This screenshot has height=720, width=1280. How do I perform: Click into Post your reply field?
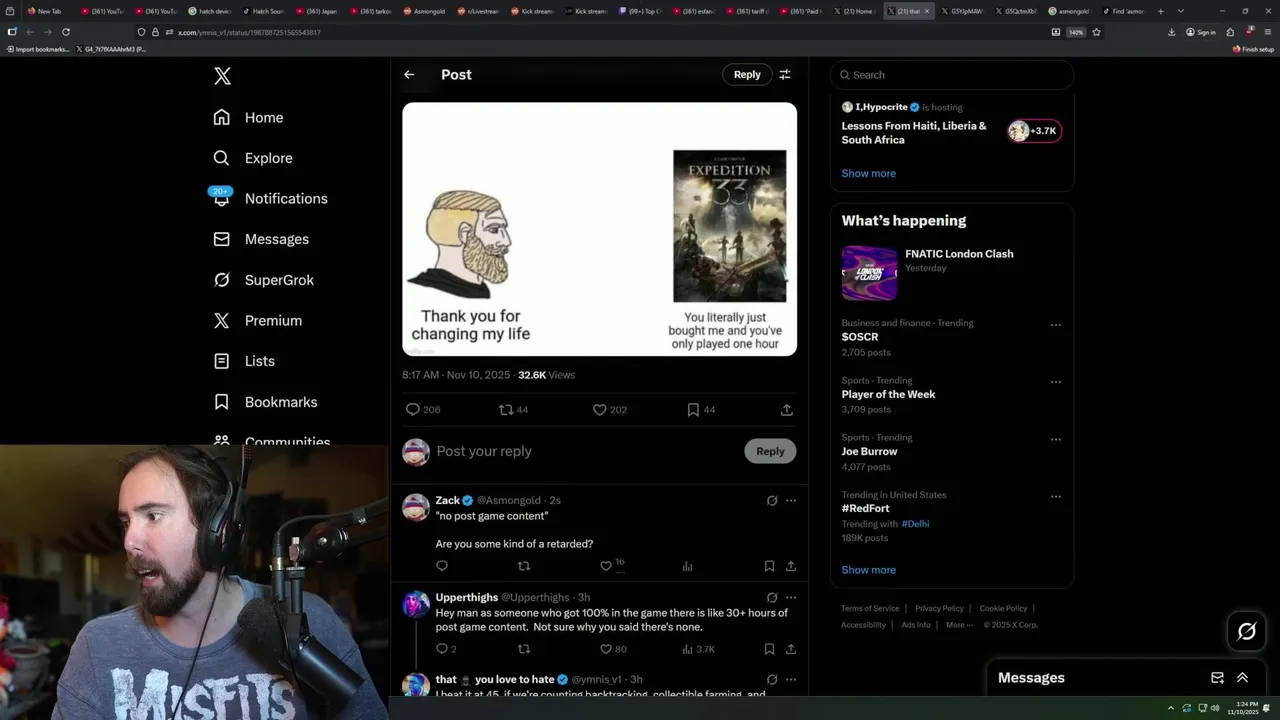coord(585,451)
